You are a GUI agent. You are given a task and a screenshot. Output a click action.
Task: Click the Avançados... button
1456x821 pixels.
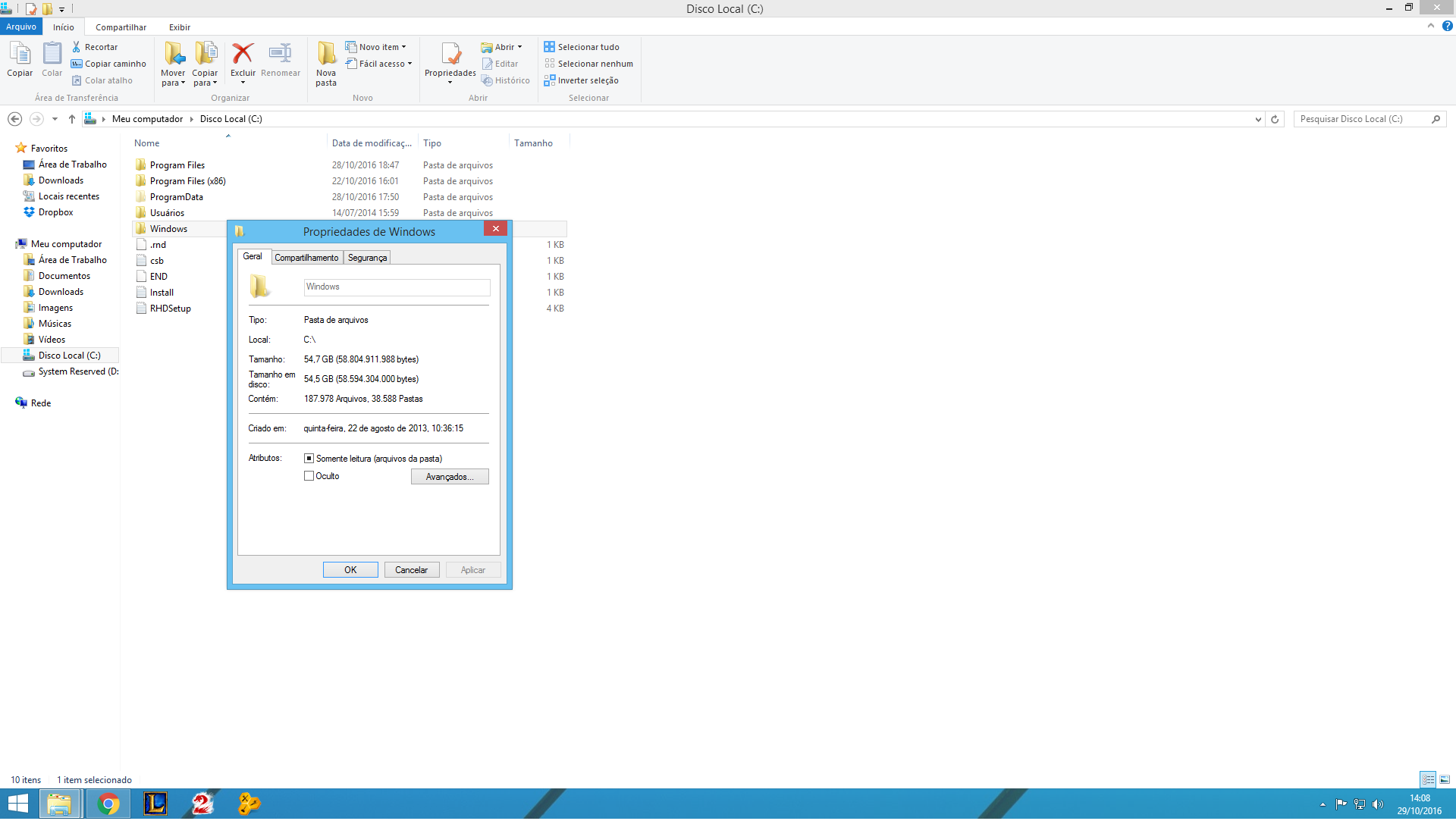450,477
